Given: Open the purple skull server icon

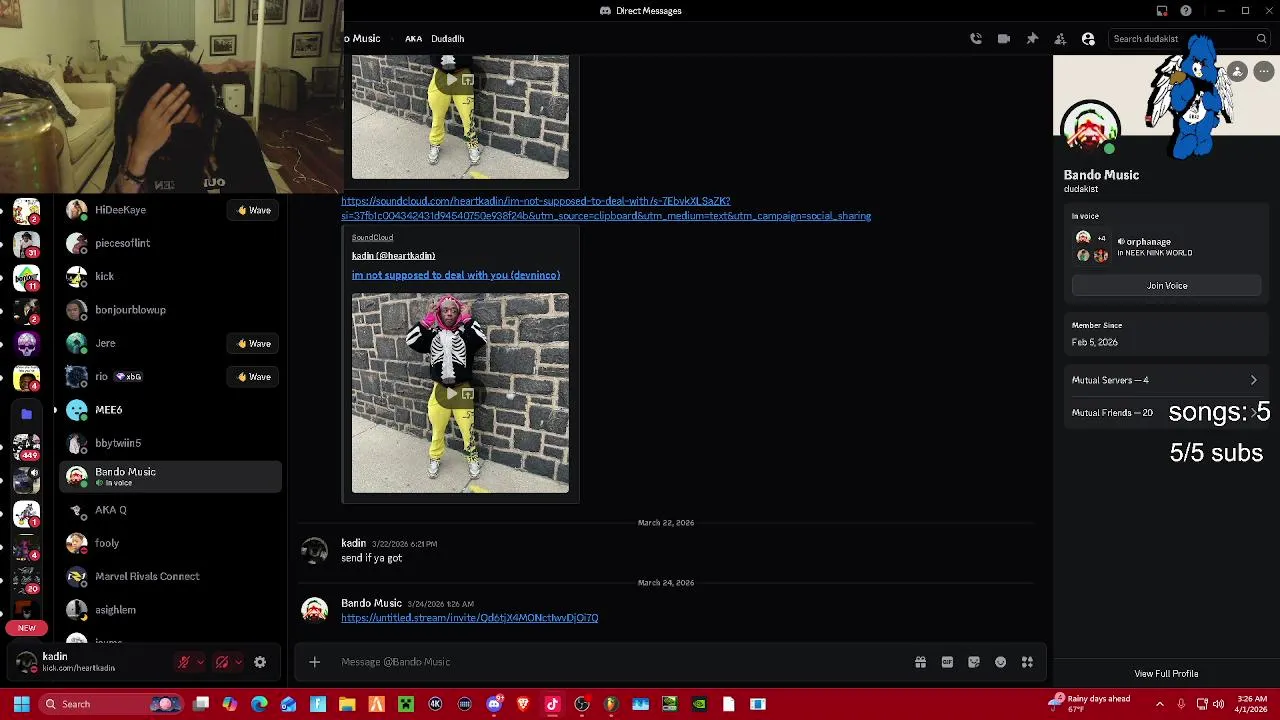Looking at the screenshot, I should click(x=27, y=344).
